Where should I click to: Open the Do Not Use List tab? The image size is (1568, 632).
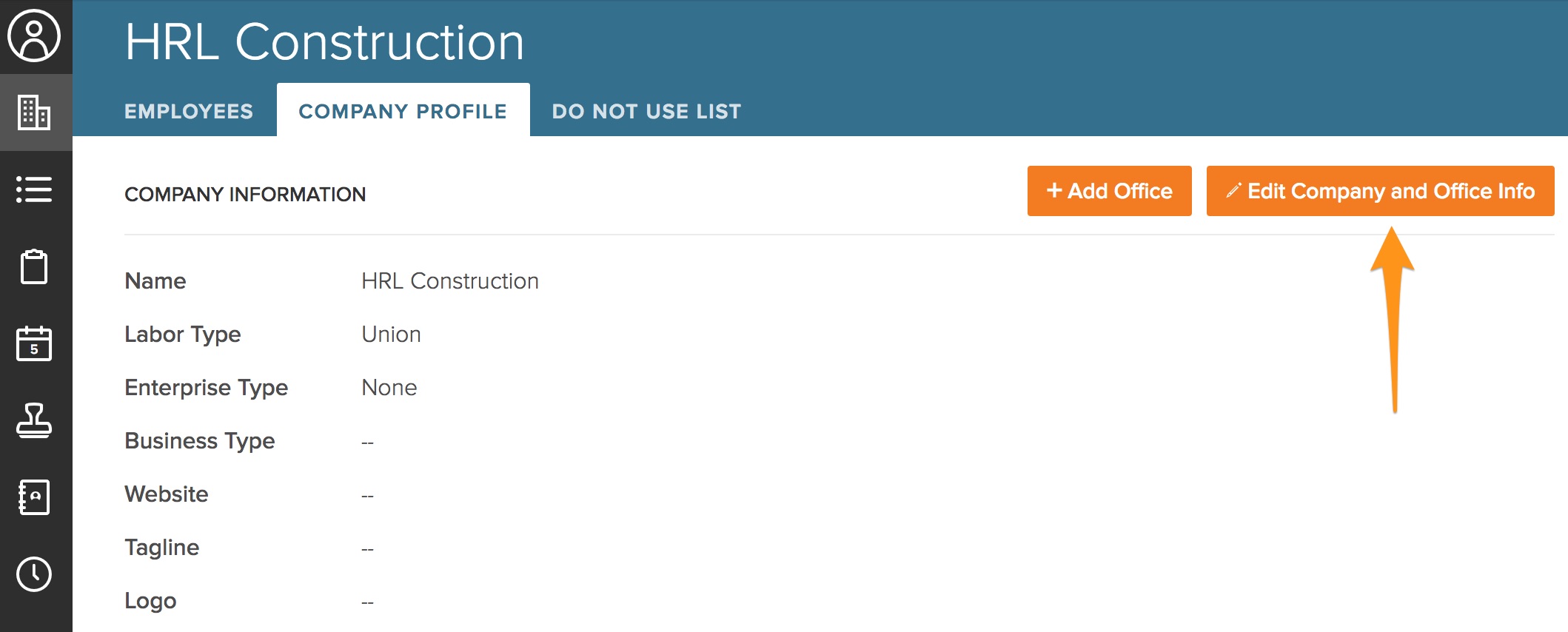click(x=646, y=111)
